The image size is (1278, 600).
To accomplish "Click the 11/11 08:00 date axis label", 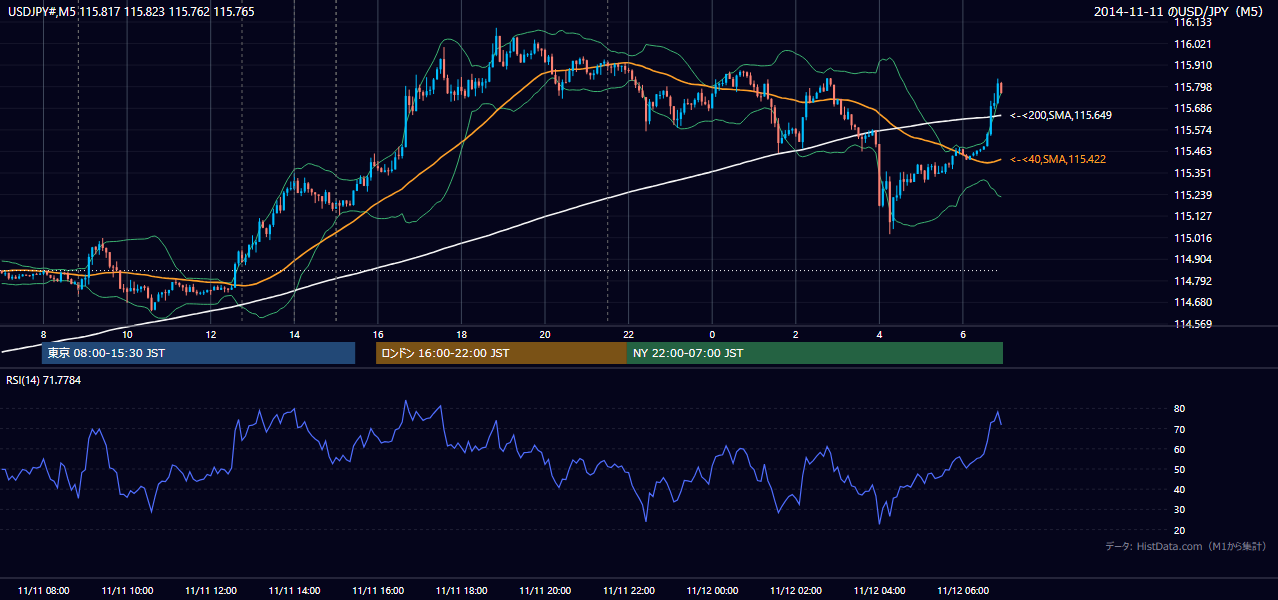I will tap(44, 591).
